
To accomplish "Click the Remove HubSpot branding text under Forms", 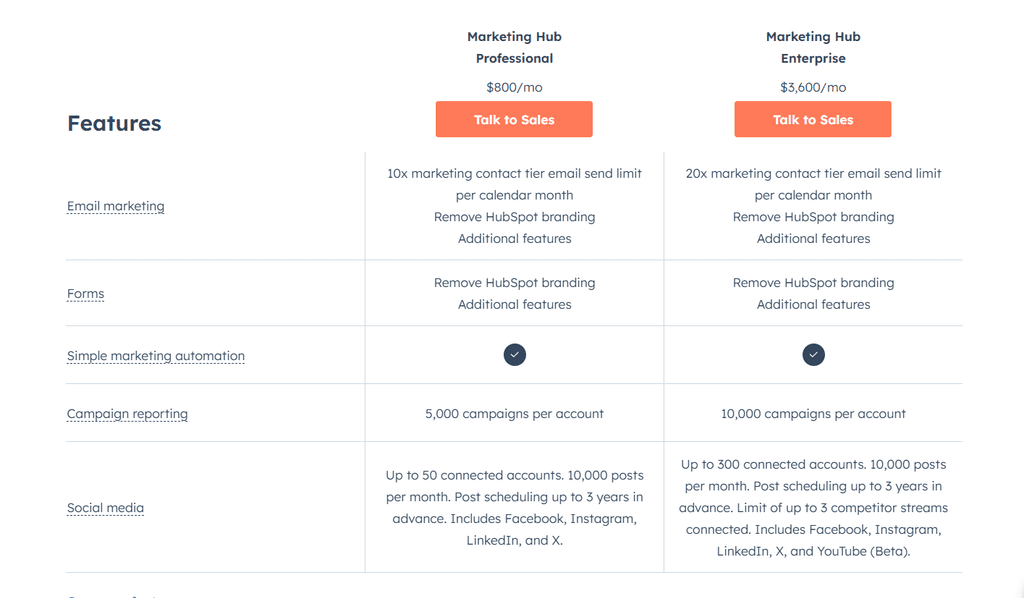I will click(514, 282).
